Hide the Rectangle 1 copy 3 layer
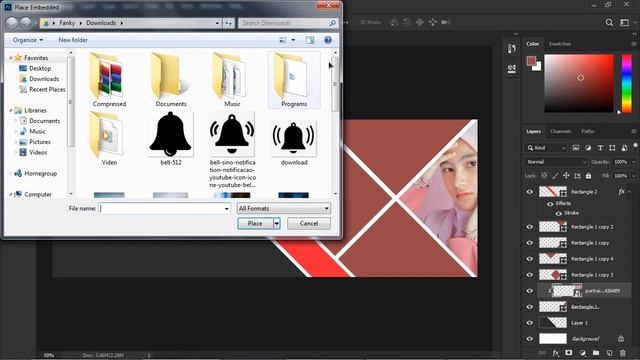The image size is (640, 360). (x=530, y=275)
